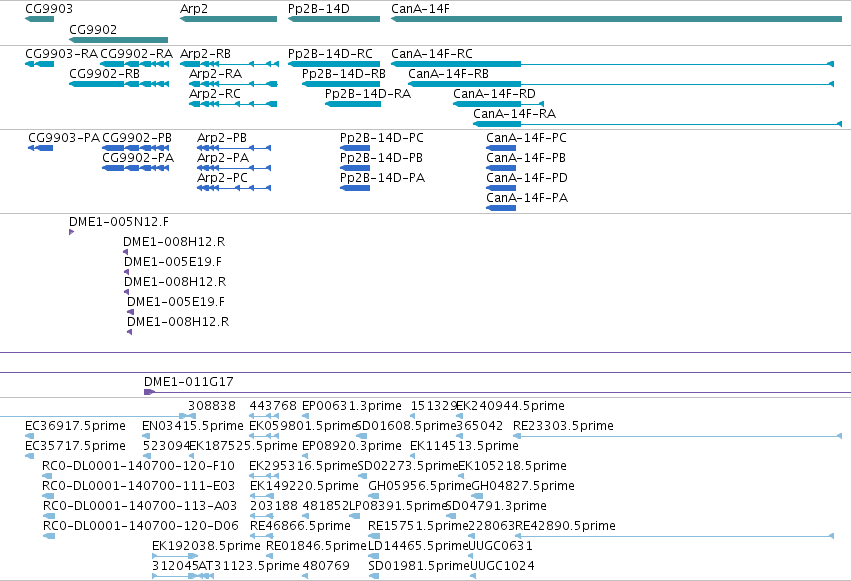This screenshot has width=851, height=581.
Task: Click EST EK149220.5prime
Action: pos(262,496)
